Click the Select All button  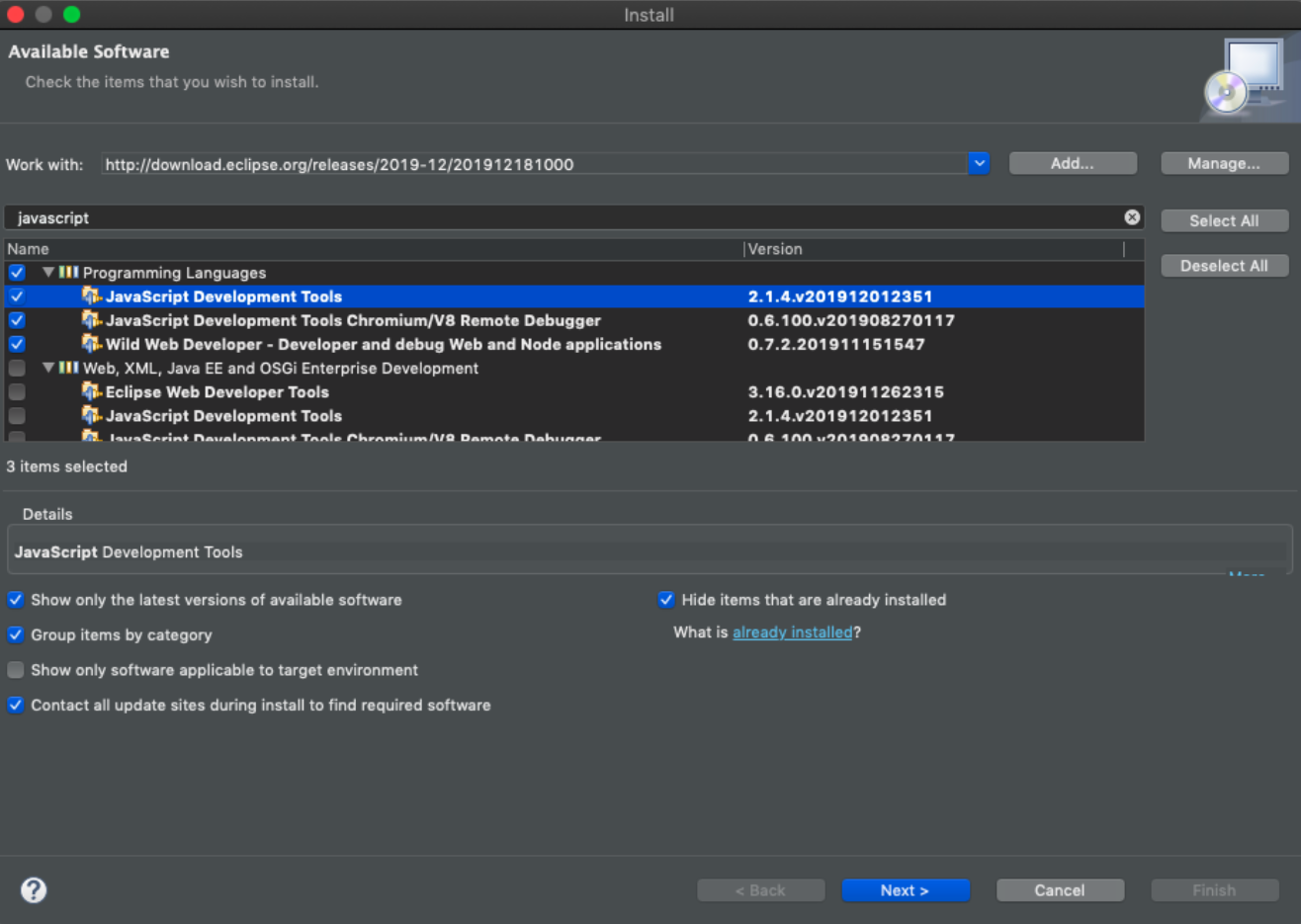tap(1224, 220)
